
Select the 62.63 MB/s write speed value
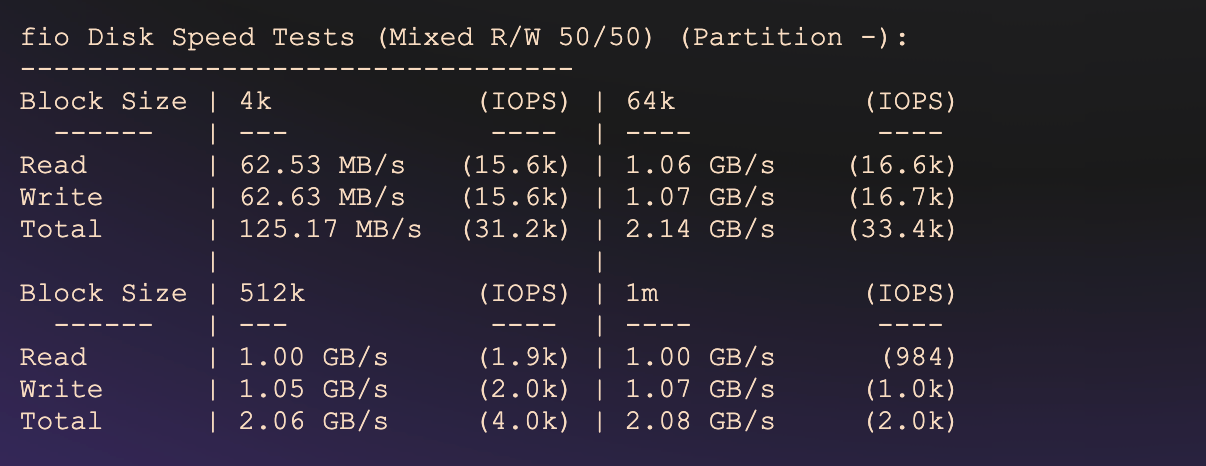322,197
